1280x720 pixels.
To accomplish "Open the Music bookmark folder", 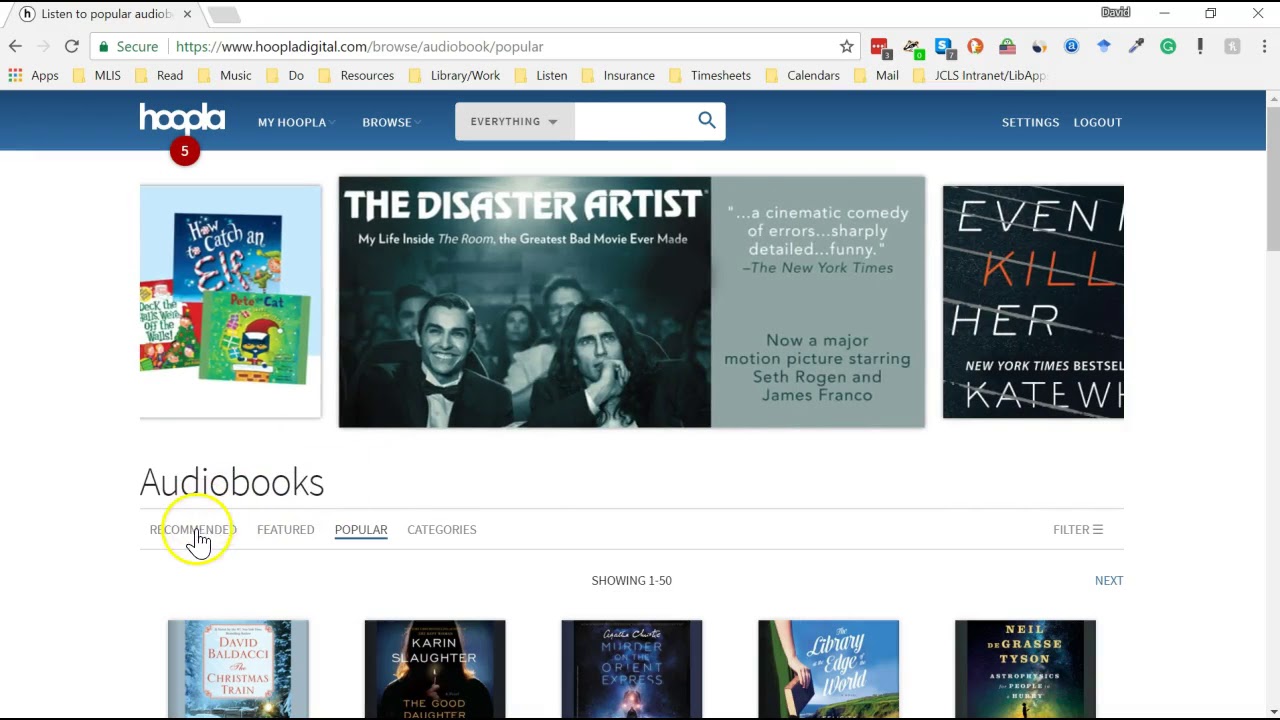I will pyautogui.click(x=224, y=75).
